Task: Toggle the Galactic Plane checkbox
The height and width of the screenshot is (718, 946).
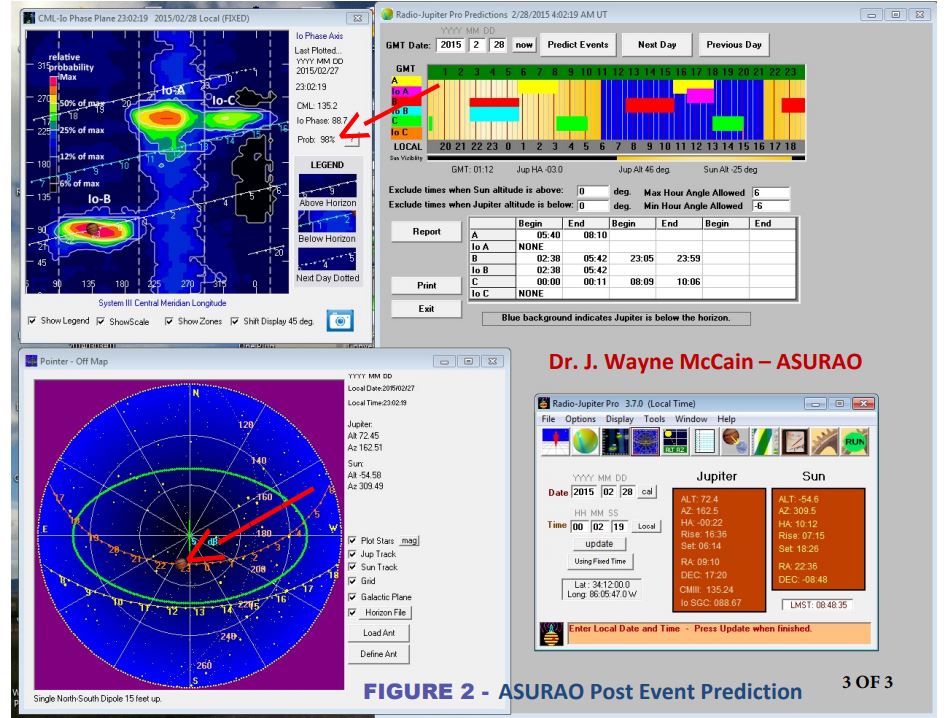Action: (352, 597)
